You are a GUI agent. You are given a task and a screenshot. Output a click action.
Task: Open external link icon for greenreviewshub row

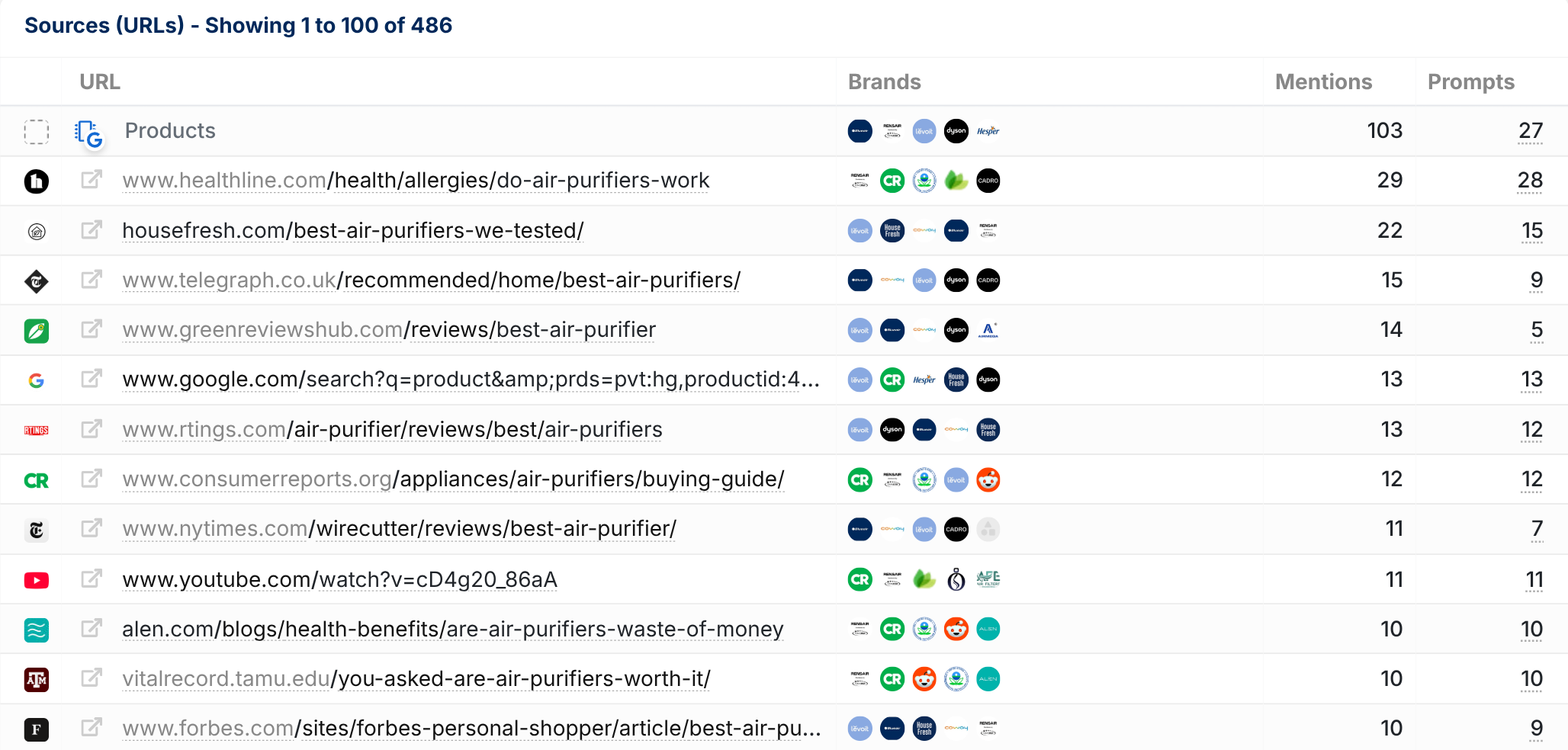pos(92,329)
